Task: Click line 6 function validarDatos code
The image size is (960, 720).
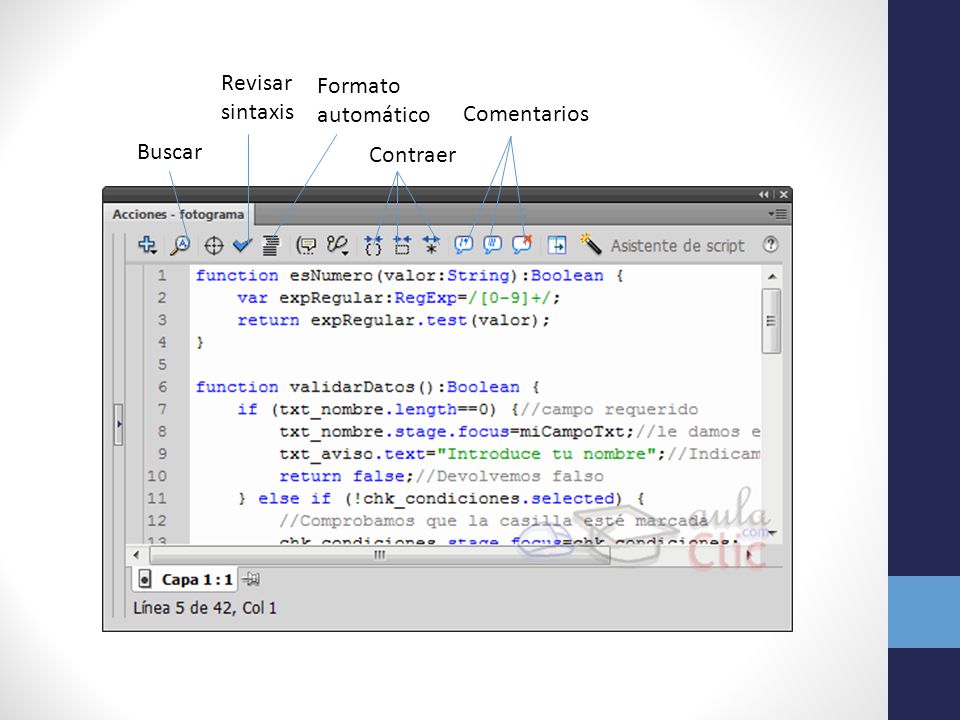Action: pyautogui.click(x=367, y=387)
